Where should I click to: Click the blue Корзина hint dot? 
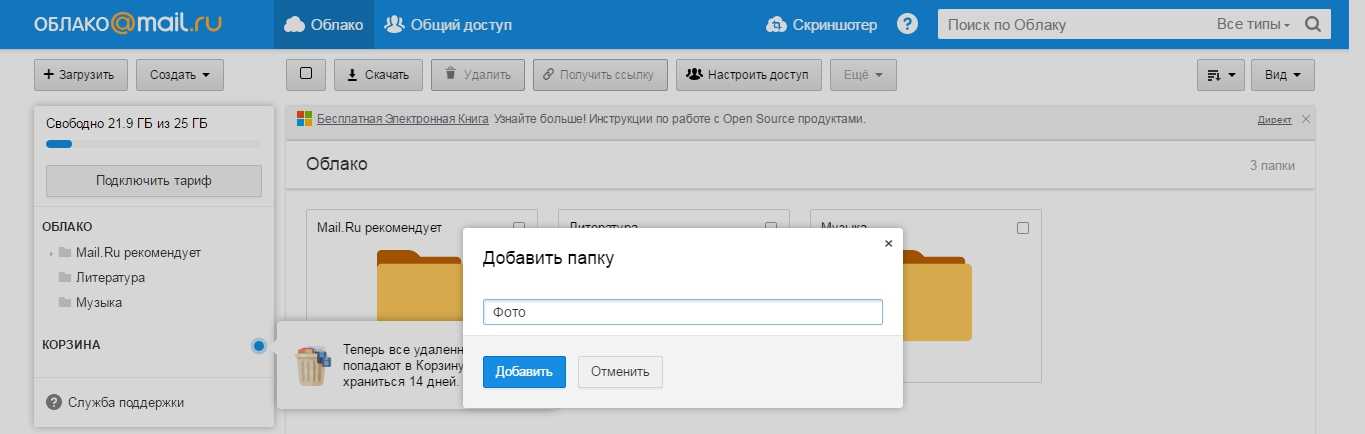tap(259, 346)
